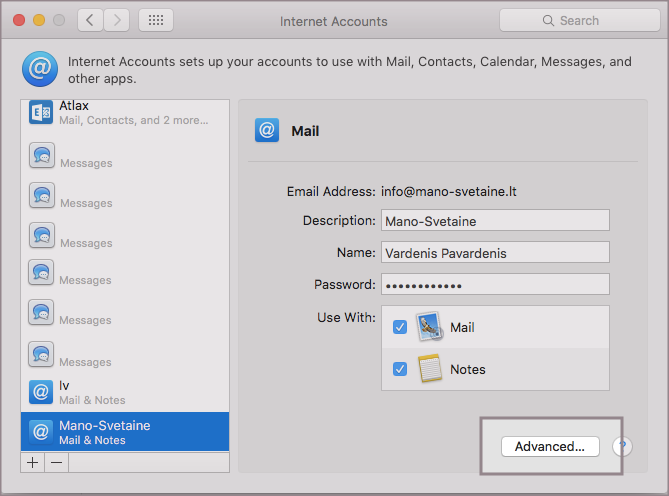This screenshot has width=669, height=496.
Task: Click the Mail app stamp icon
Action: coord(430,327)
